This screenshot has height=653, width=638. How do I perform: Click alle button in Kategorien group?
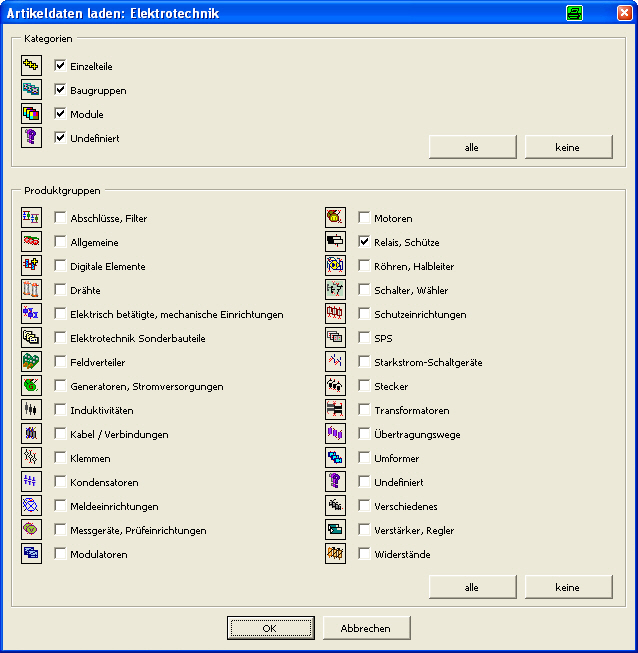point(473,147)
